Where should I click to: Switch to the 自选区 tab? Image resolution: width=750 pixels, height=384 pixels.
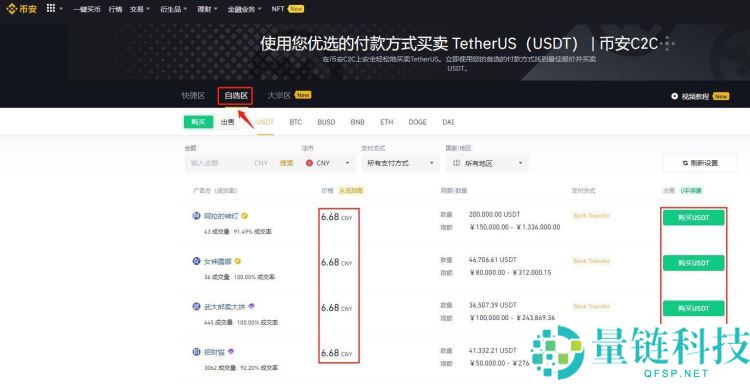(236, 96)
